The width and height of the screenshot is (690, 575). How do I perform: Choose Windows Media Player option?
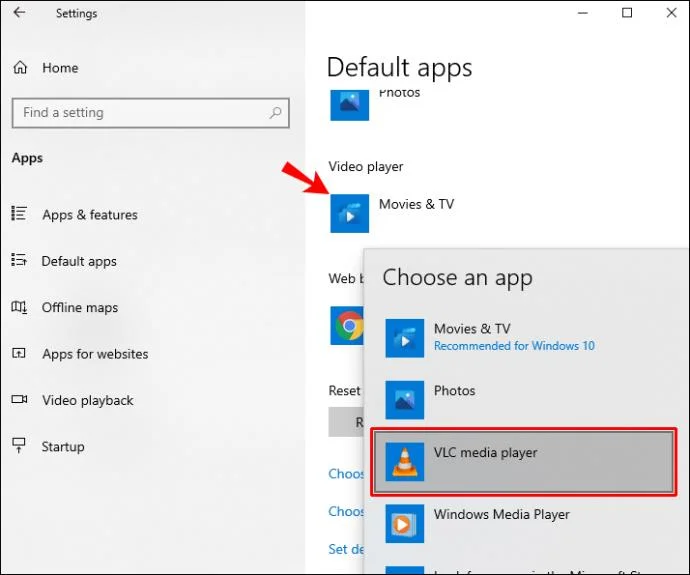pos(524,523)
